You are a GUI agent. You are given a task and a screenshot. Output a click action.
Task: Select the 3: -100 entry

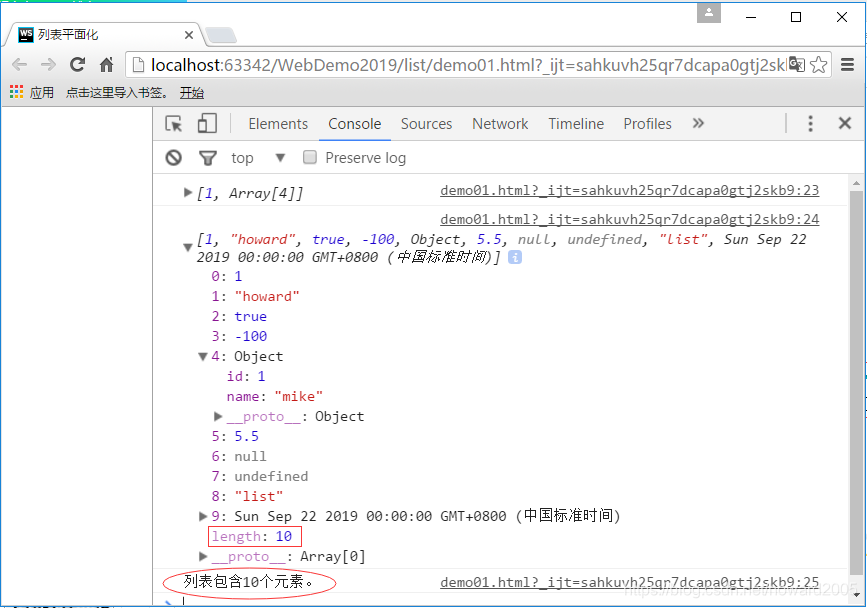pos(239,337)
